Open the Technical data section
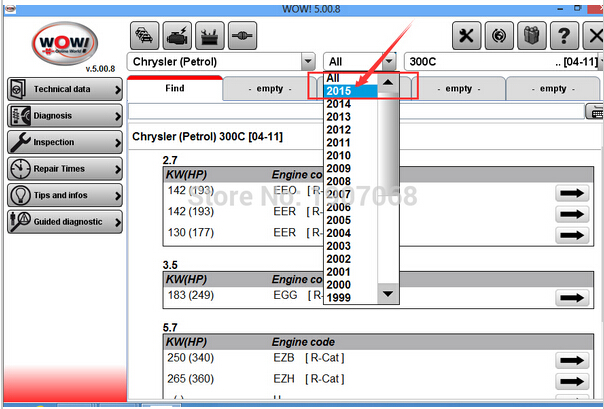Screen dimensions: 604x409 pos(64,89)
